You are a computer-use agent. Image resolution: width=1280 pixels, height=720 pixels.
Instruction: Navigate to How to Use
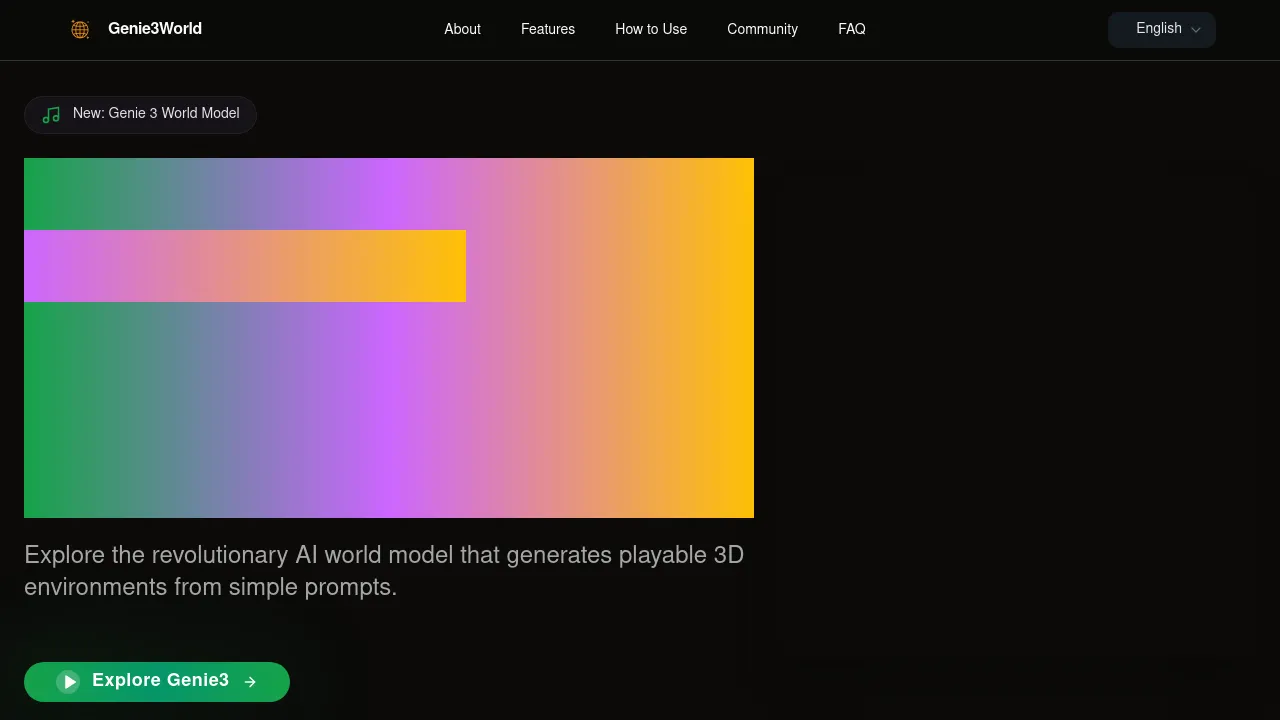(651, 29)
